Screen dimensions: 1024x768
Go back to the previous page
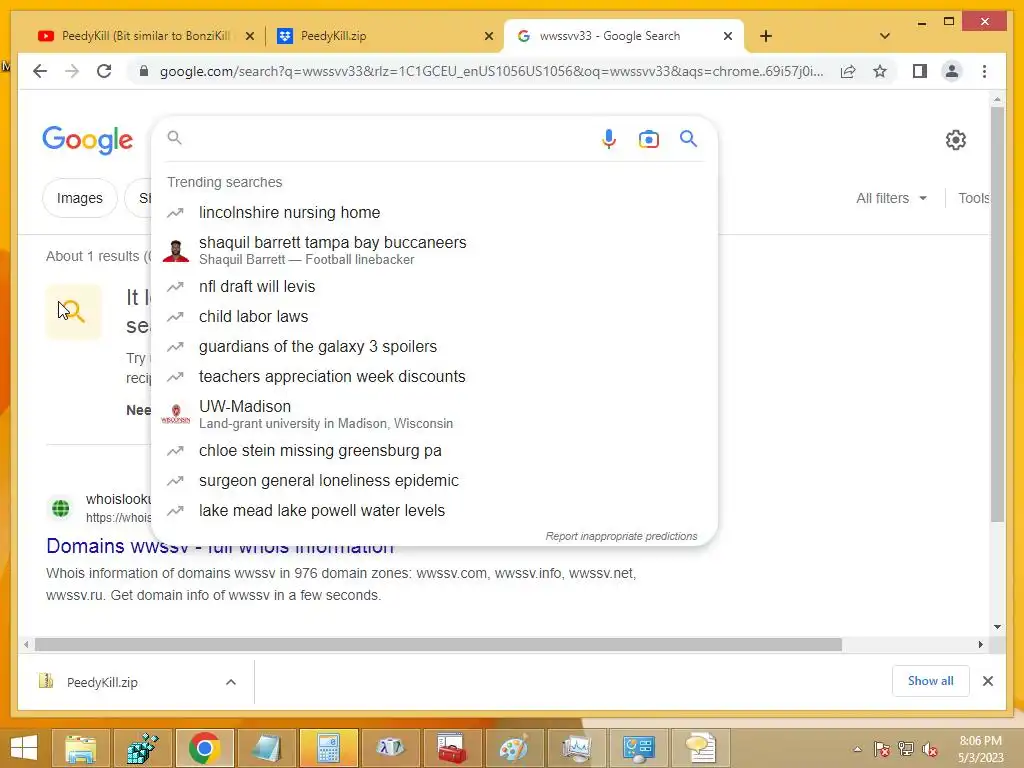pos(40,71)
